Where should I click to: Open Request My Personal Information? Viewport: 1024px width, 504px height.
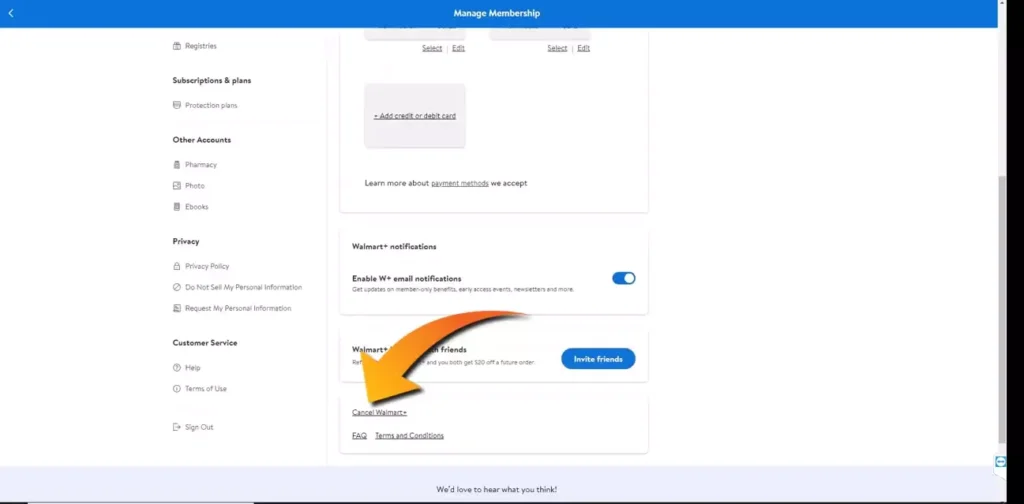point(238,308)
